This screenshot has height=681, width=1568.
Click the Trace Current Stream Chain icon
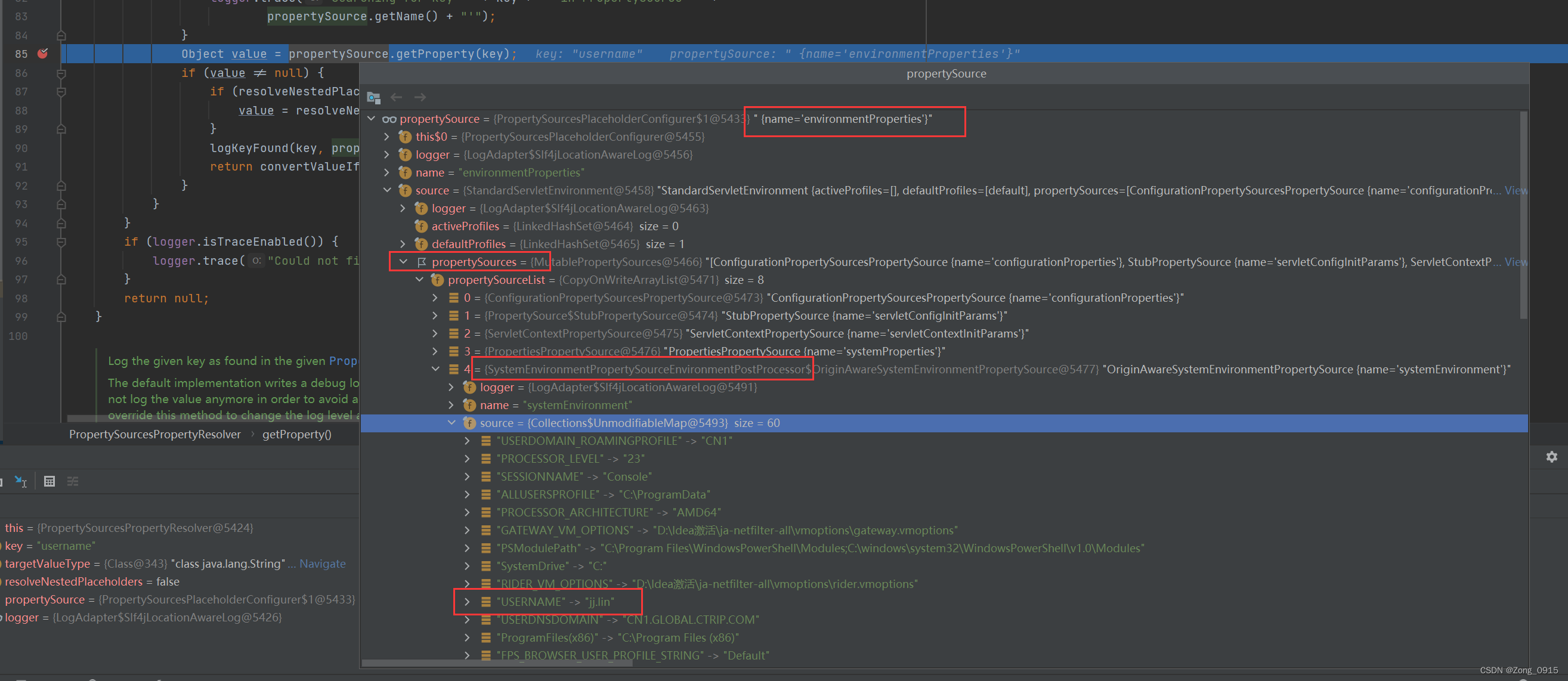[72, 481]
